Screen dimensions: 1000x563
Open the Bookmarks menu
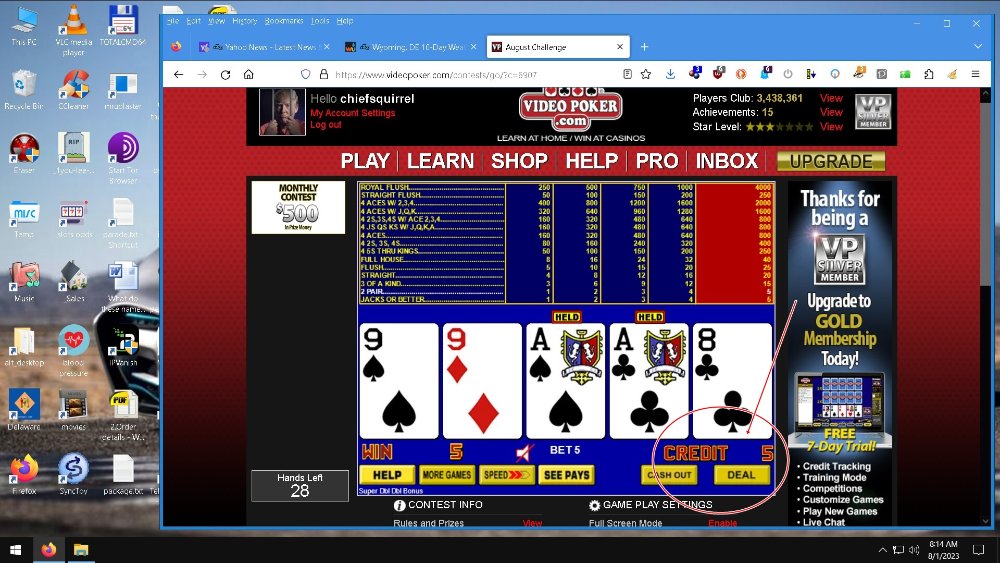283,21
